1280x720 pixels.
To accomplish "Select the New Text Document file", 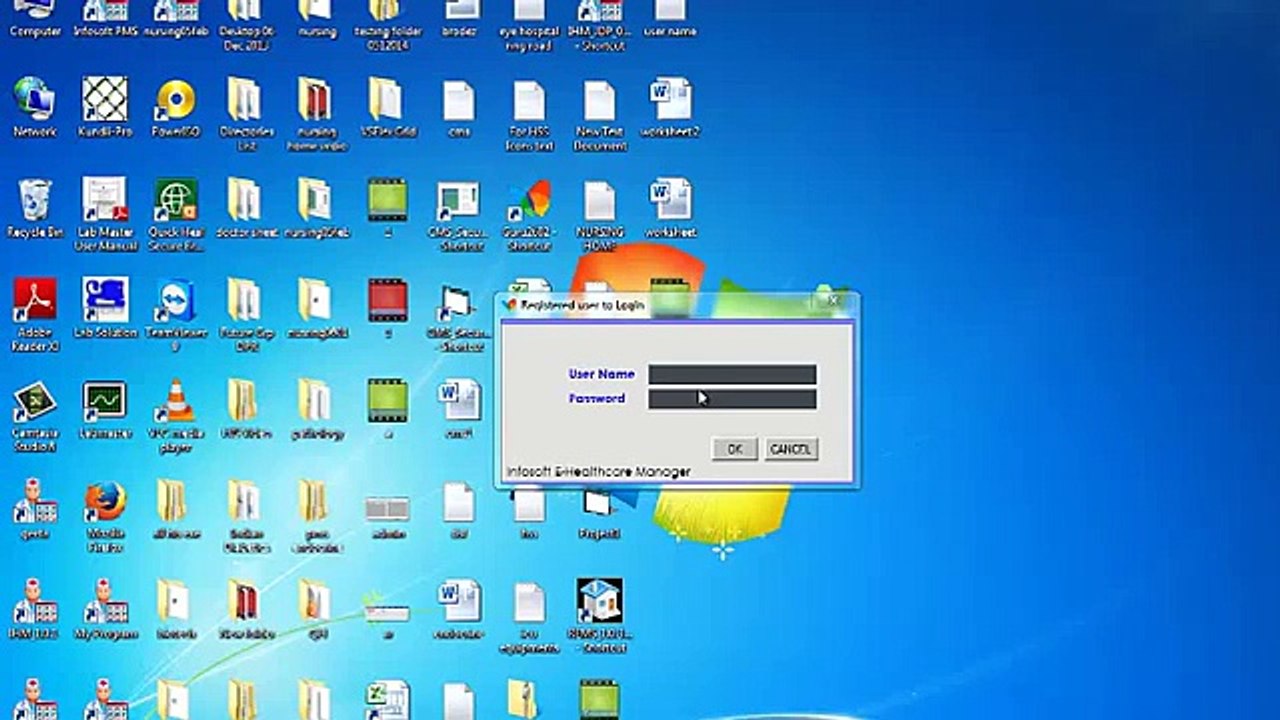I will [600, 114].
